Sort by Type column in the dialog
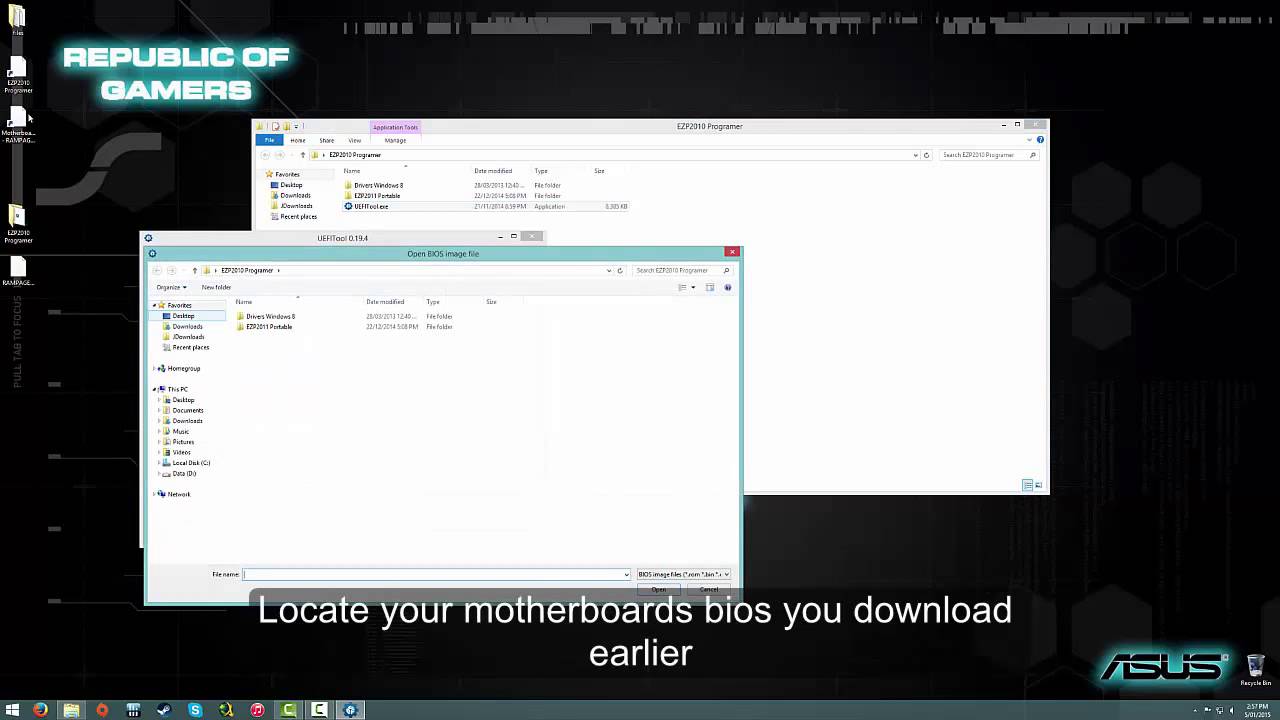1280x720 pixels. pyautogui.click(x=433, y=301)
